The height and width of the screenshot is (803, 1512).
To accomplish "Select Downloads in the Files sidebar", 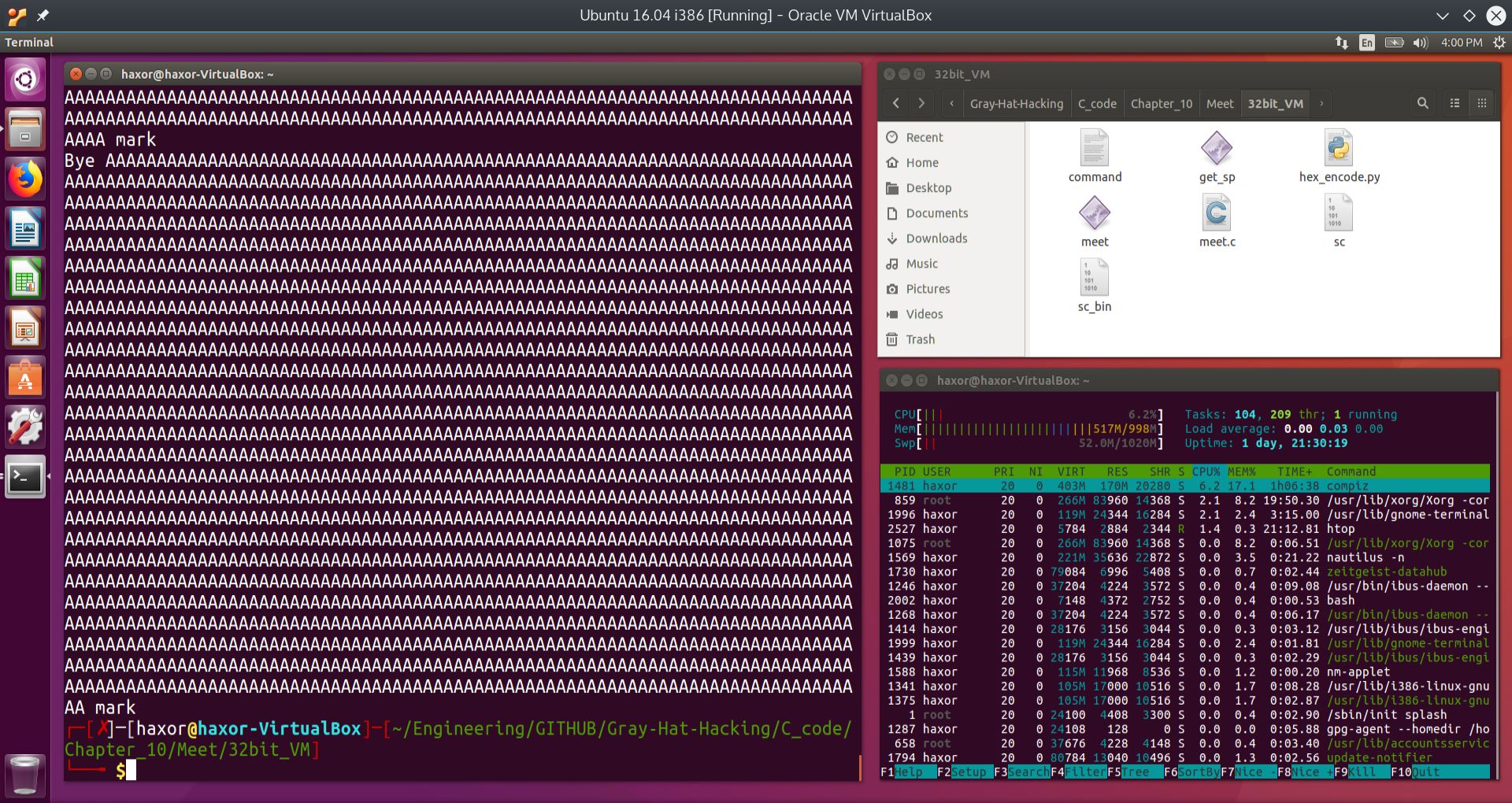I will pyautogui.click(x=936, y=239).
